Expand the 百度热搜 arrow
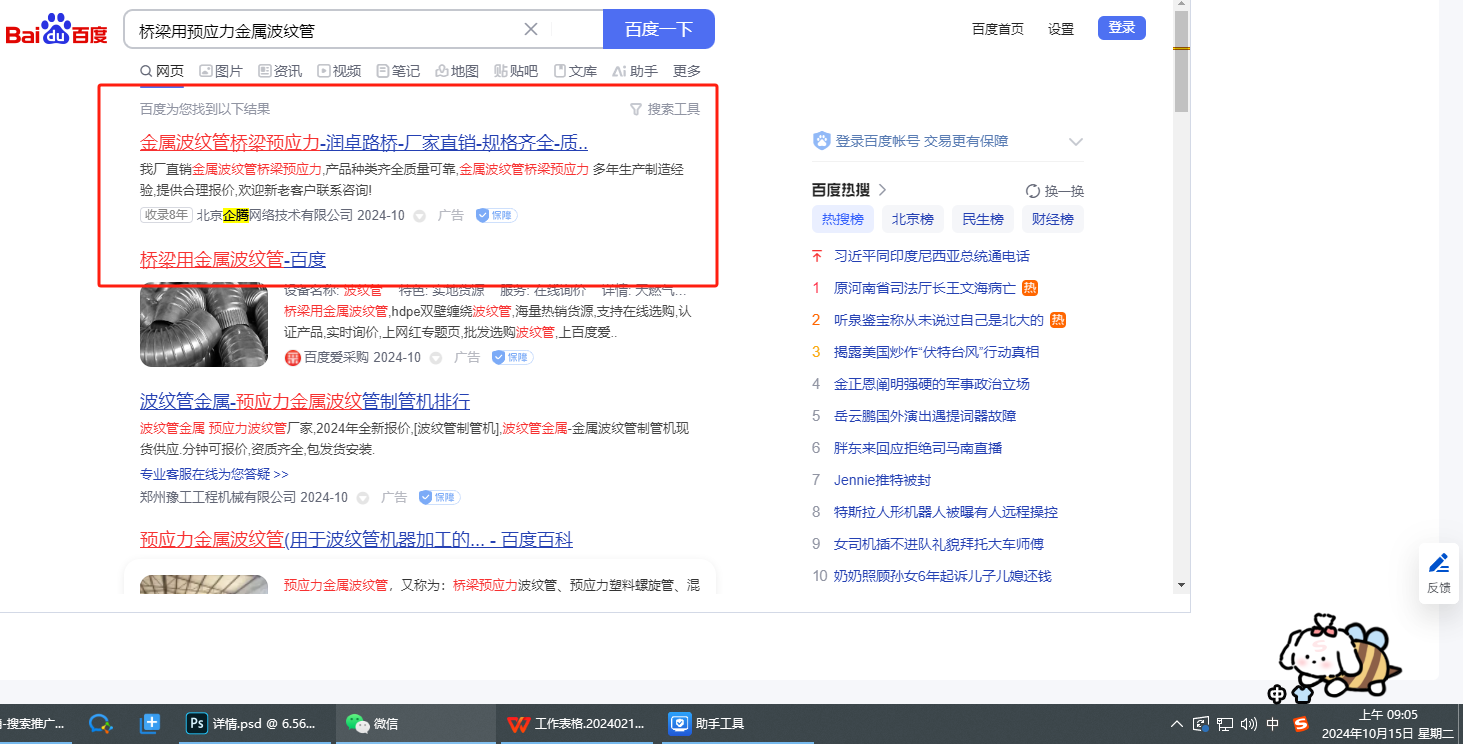Viewport: 1463px width, 744px height. point(883,190)
